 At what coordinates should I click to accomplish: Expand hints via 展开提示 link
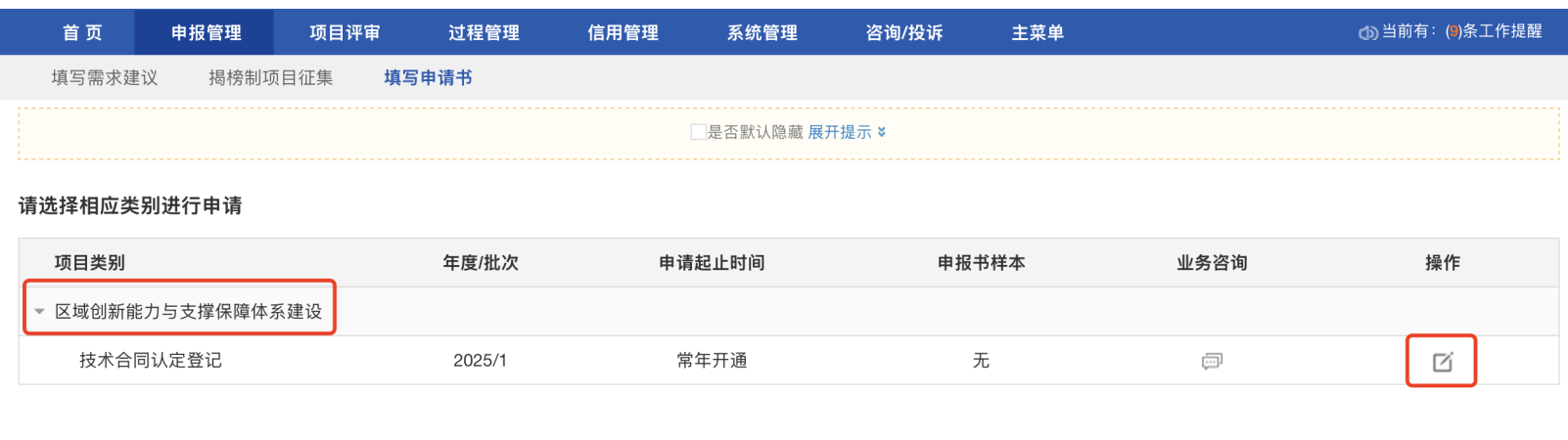coord(846,132)
